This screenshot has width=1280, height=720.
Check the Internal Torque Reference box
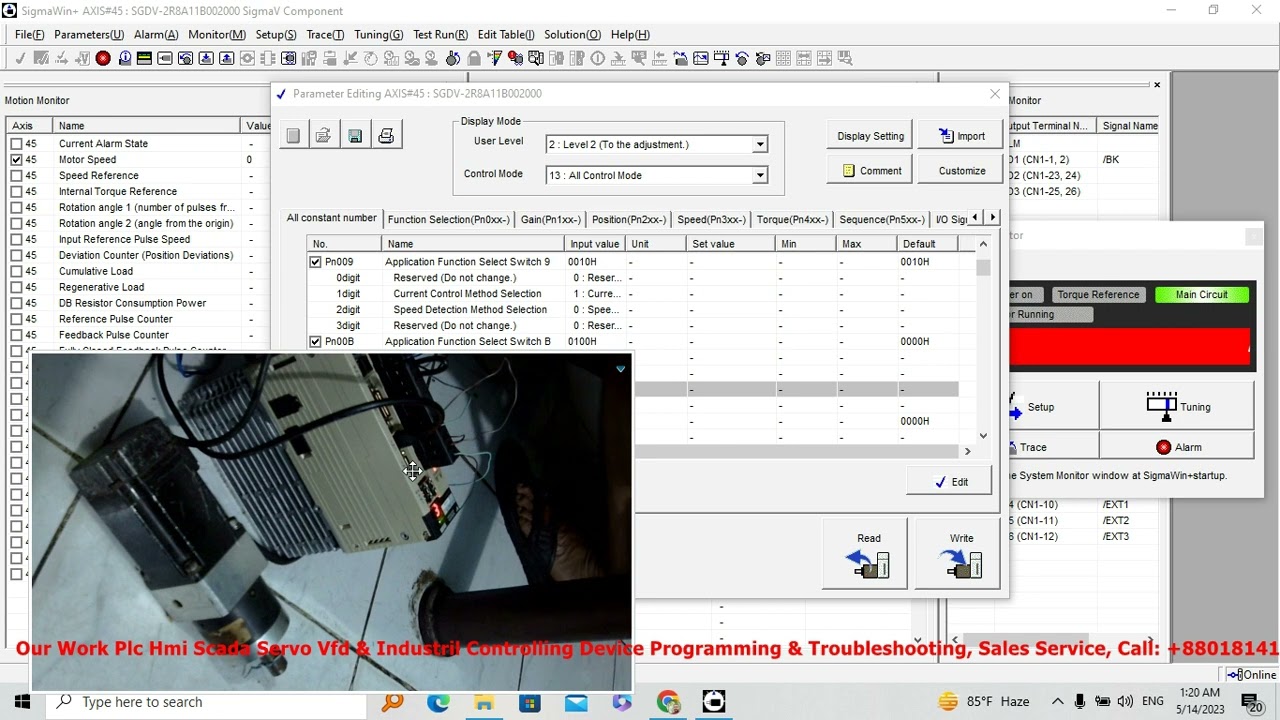tap(16, 192)
